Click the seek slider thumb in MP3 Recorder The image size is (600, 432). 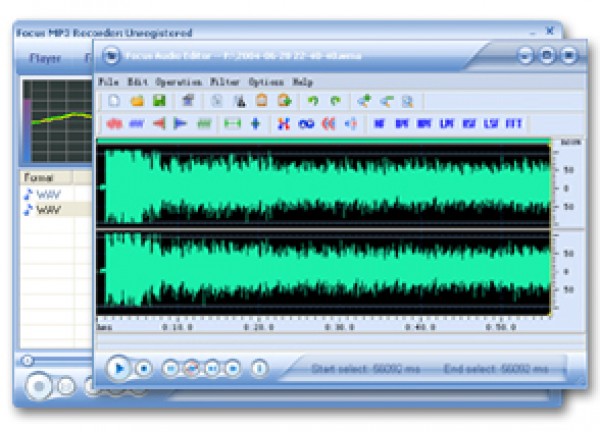[27, 361]
